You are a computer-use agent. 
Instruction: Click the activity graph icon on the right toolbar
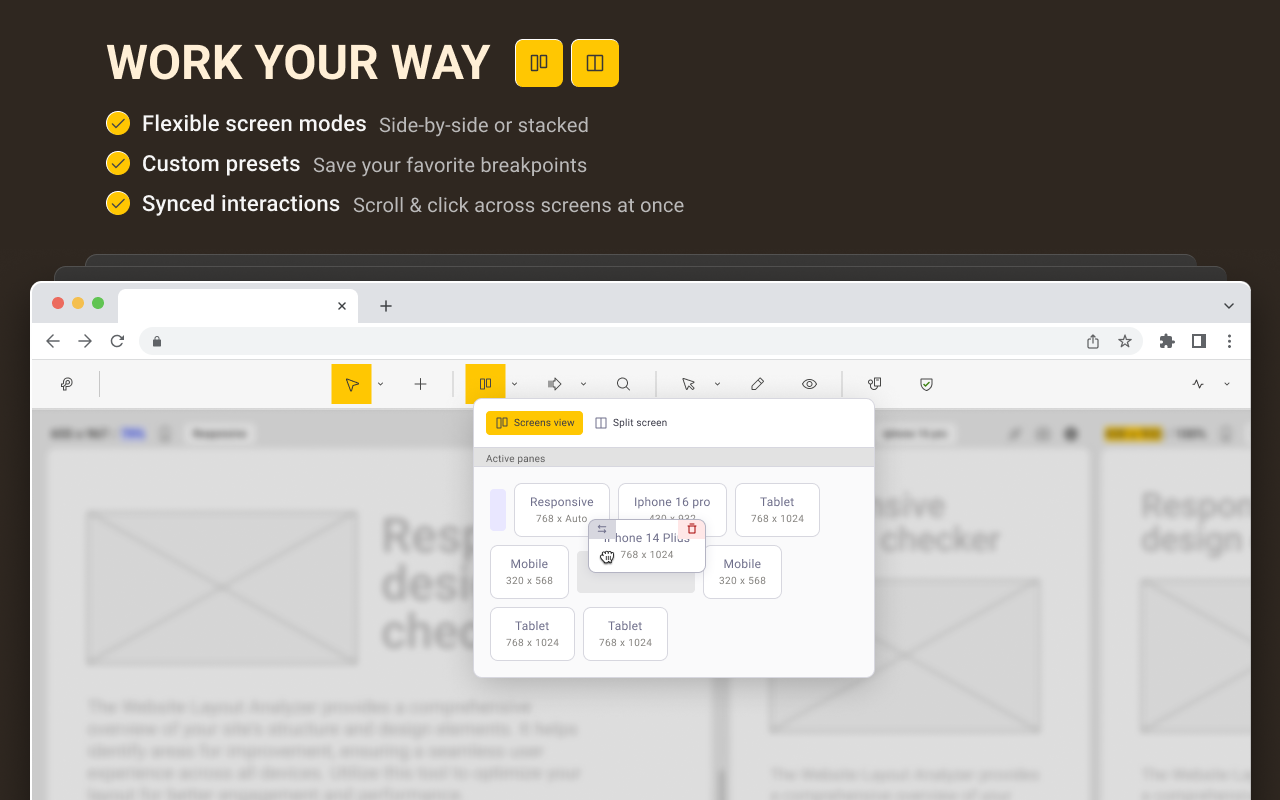point(1198,383)
